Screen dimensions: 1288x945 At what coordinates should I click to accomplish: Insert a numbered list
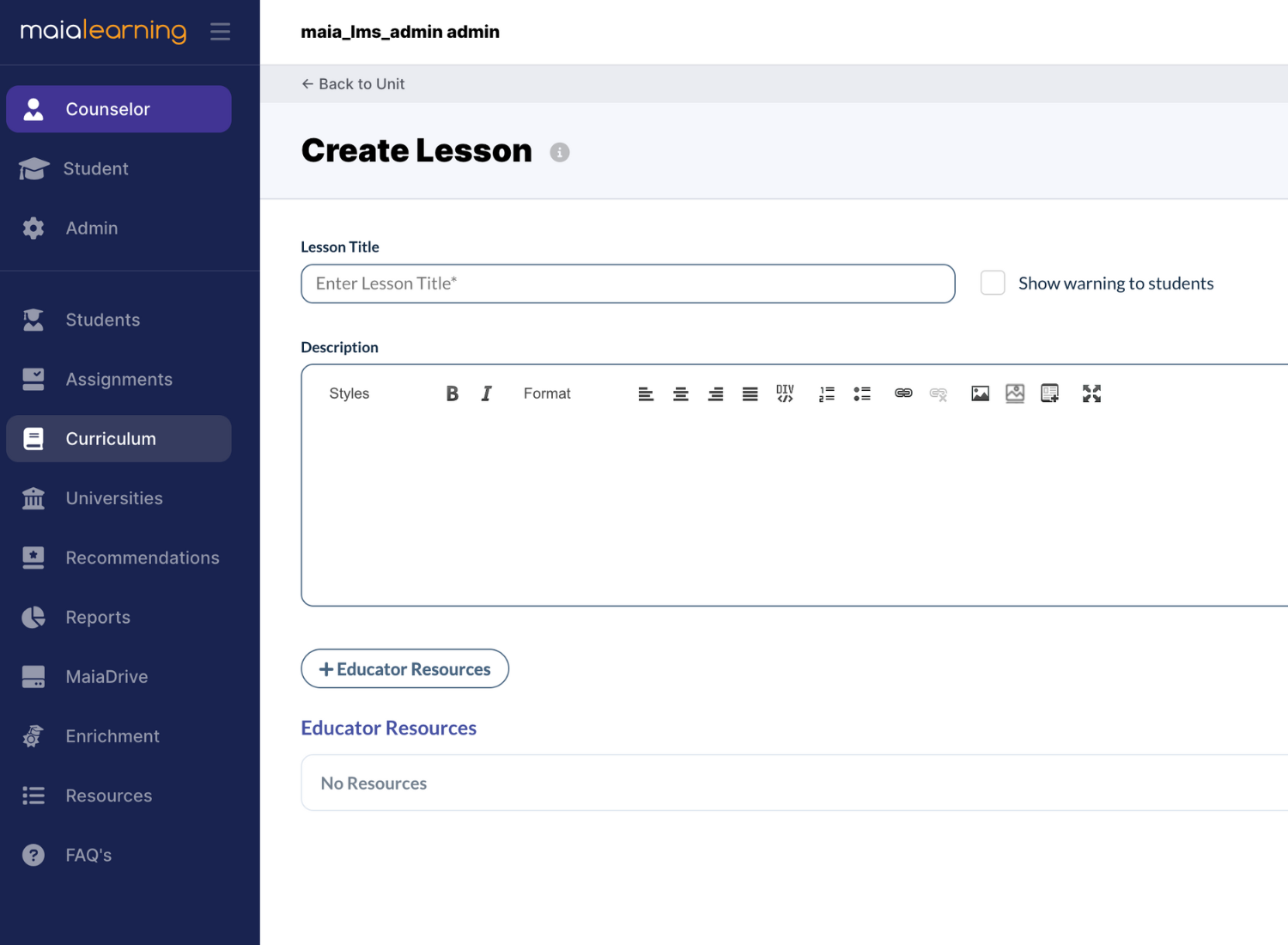pos(827,393)
